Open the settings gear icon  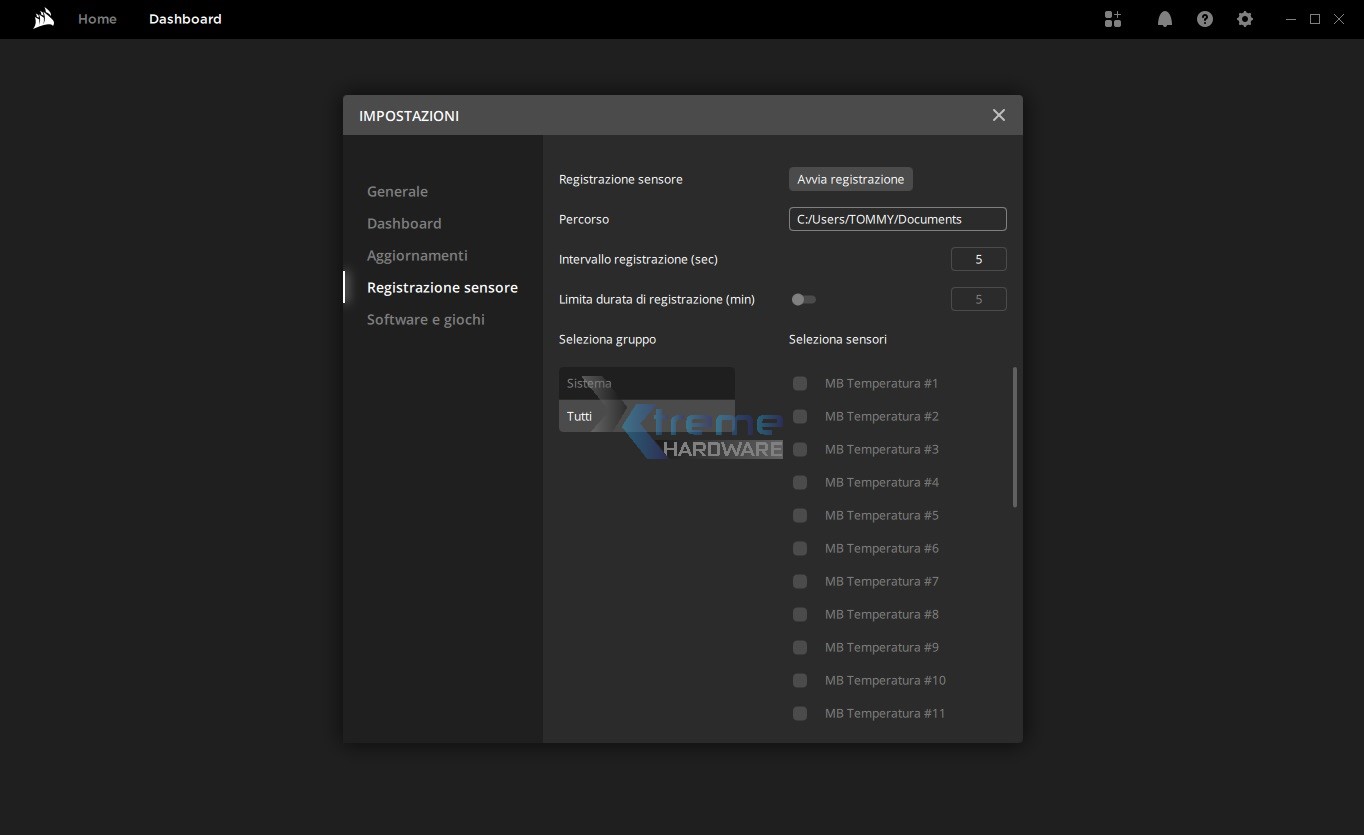(x=1244, y=19)
